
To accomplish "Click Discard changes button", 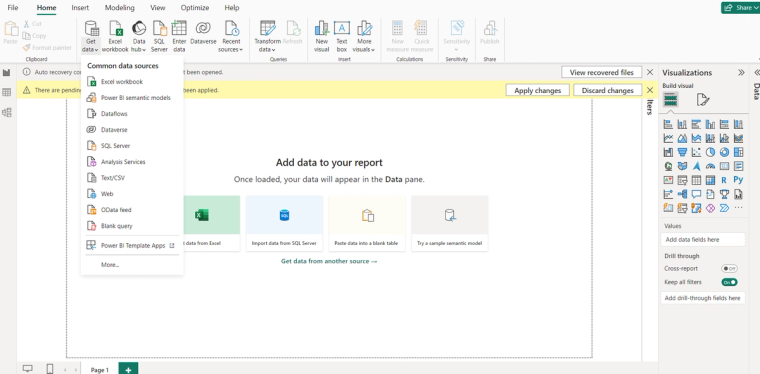I will click(x=607, y=90).
